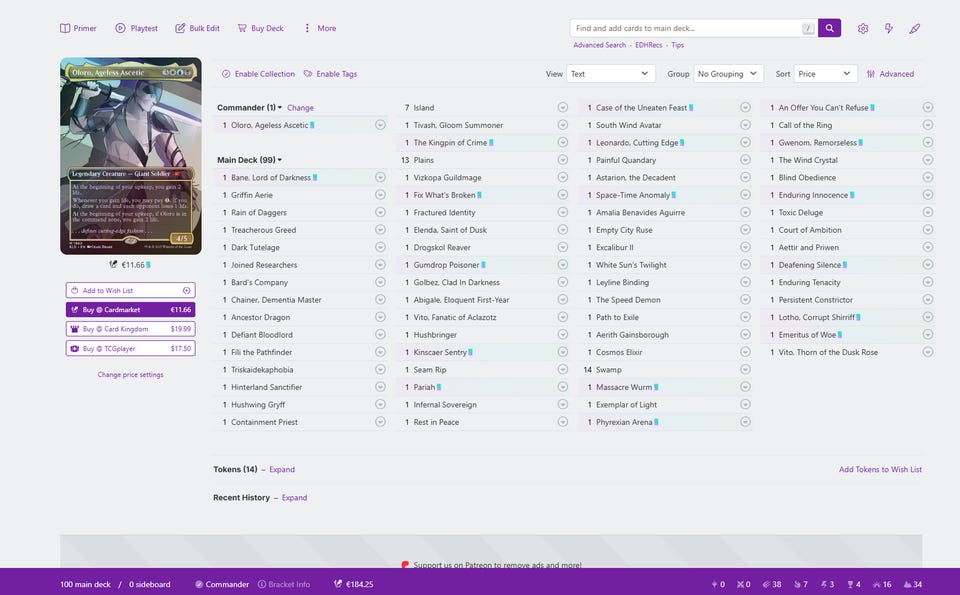This screenshot has height=595, width=960.
Task: Open Bulk Edit
Action: (197, 28)
